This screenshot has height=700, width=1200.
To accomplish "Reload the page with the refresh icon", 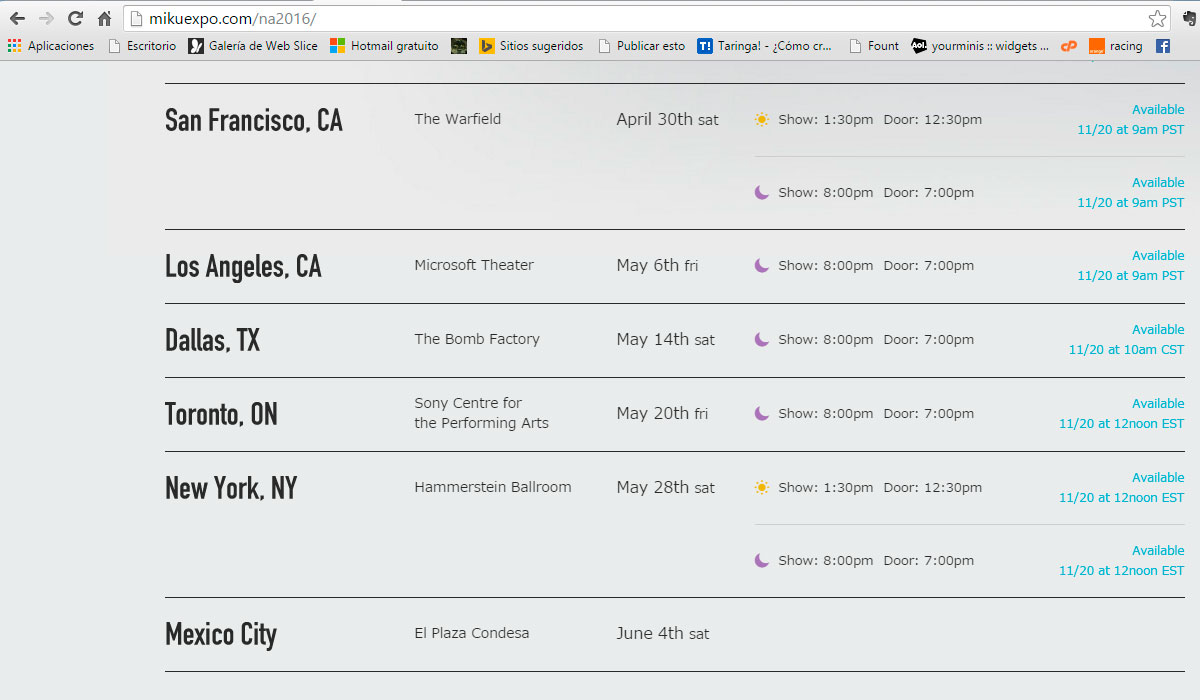I will (x=75, y=18).
